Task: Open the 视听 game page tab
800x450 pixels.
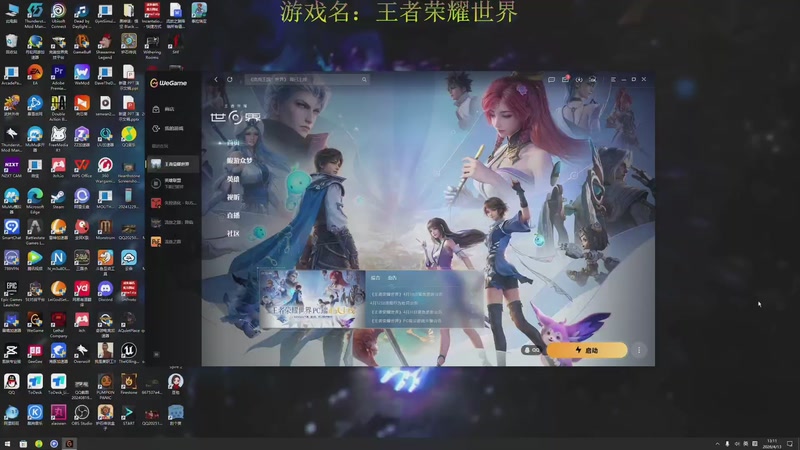Action: tap(233, 197)
